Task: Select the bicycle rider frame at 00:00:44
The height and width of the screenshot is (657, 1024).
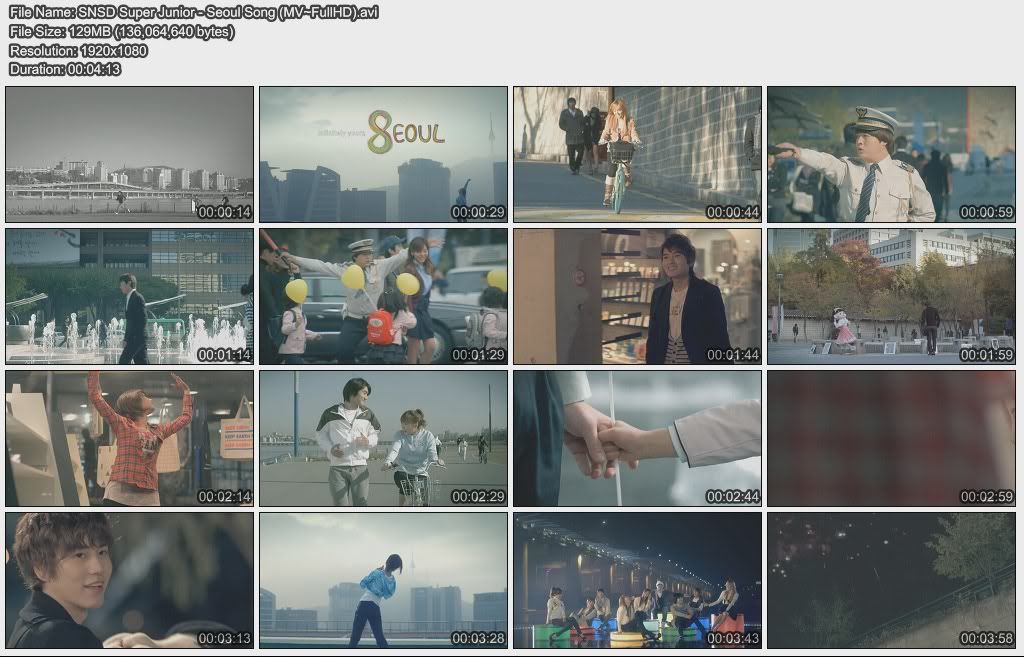Action: click(x=637, y=154)
